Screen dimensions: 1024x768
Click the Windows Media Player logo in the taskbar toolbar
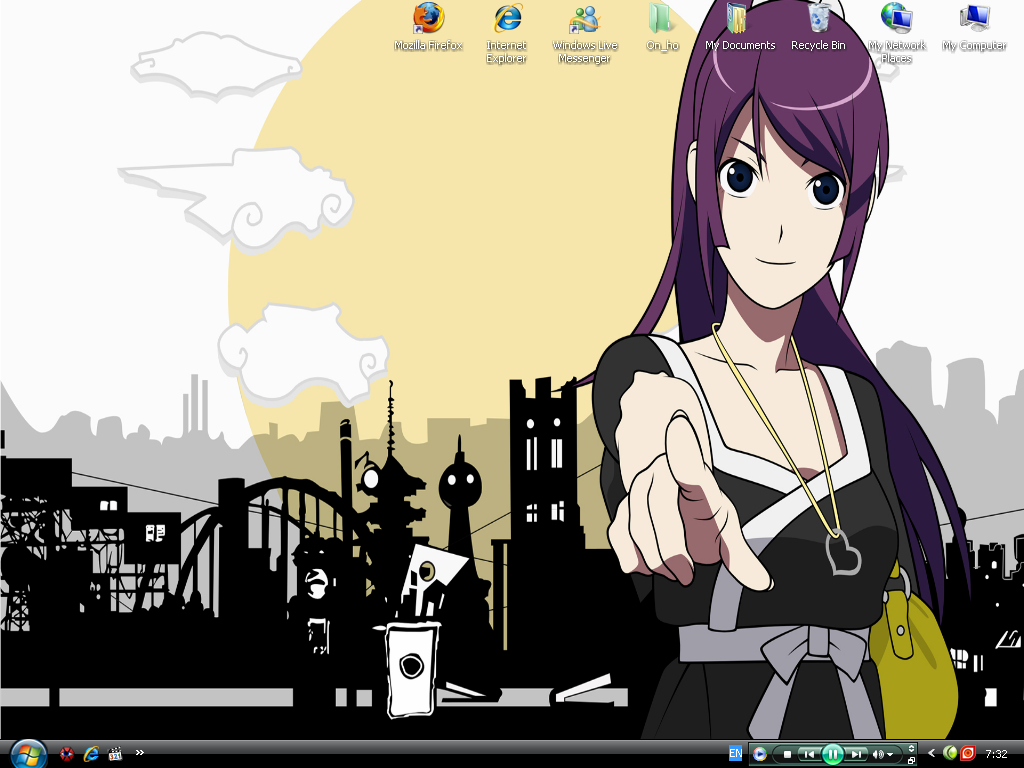760,754
